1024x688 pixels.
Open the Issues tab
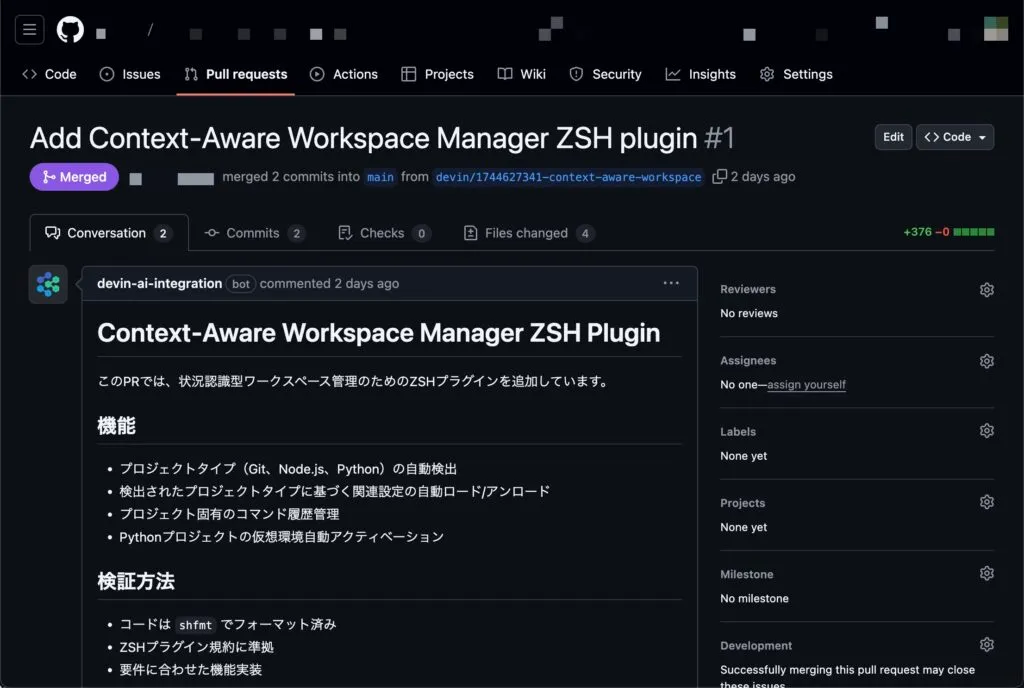130,74
